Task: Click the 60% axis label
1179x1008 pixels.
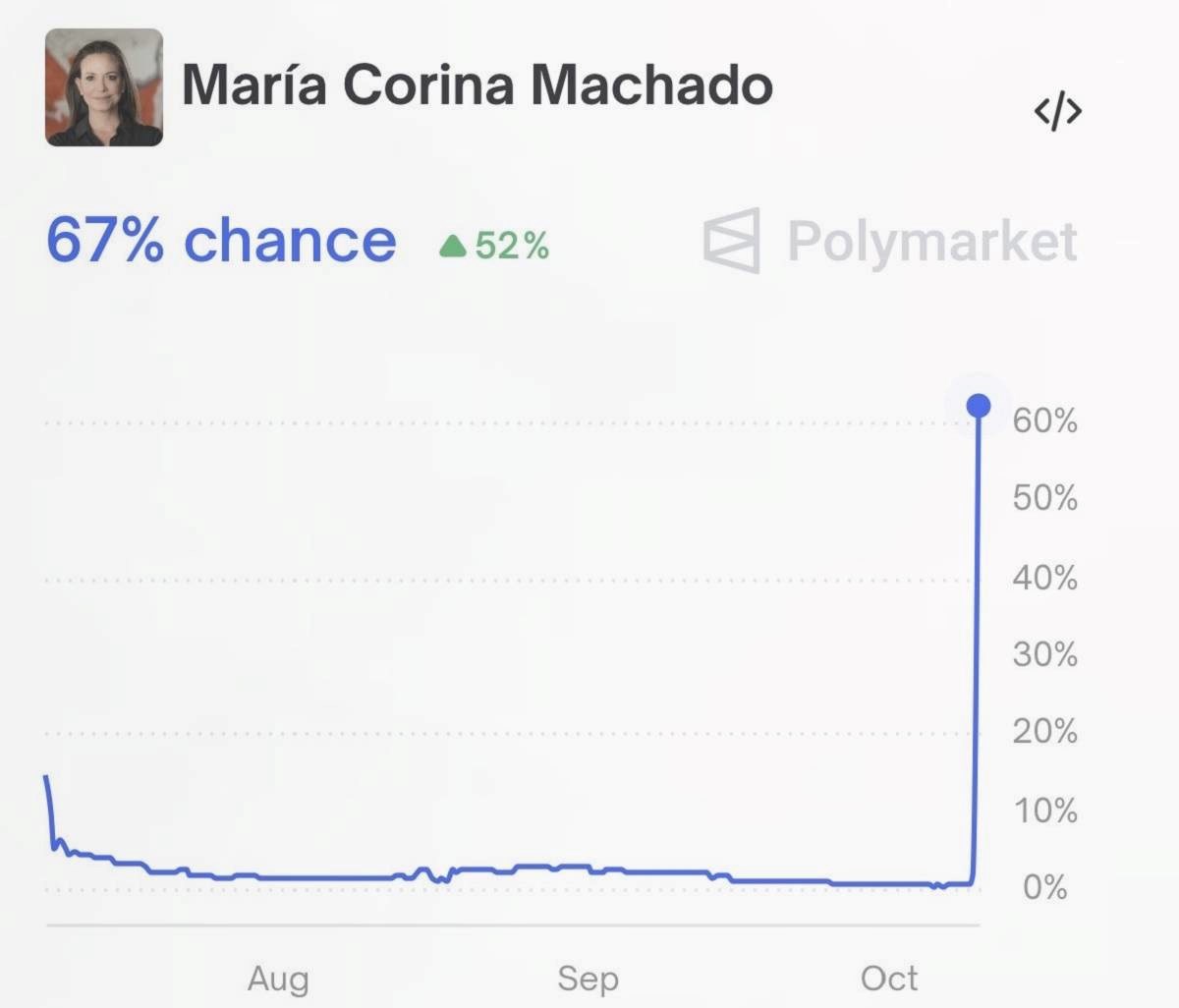Action: (1044, 421)
